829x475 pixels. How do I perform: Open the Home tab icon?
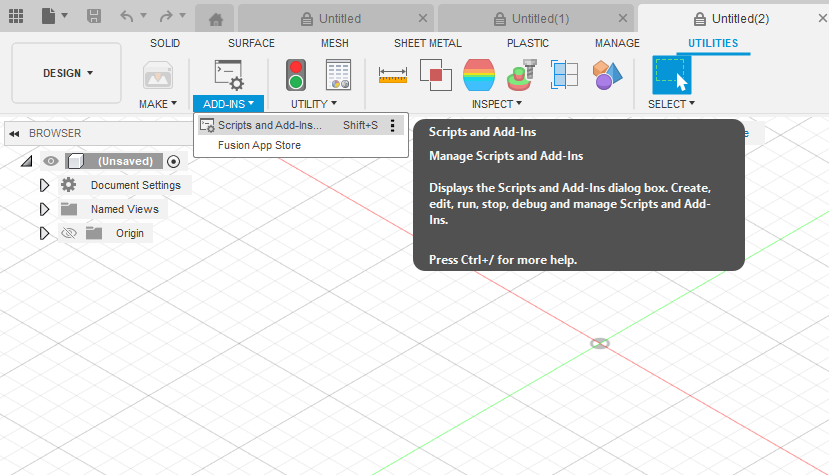tap(215, 18)
